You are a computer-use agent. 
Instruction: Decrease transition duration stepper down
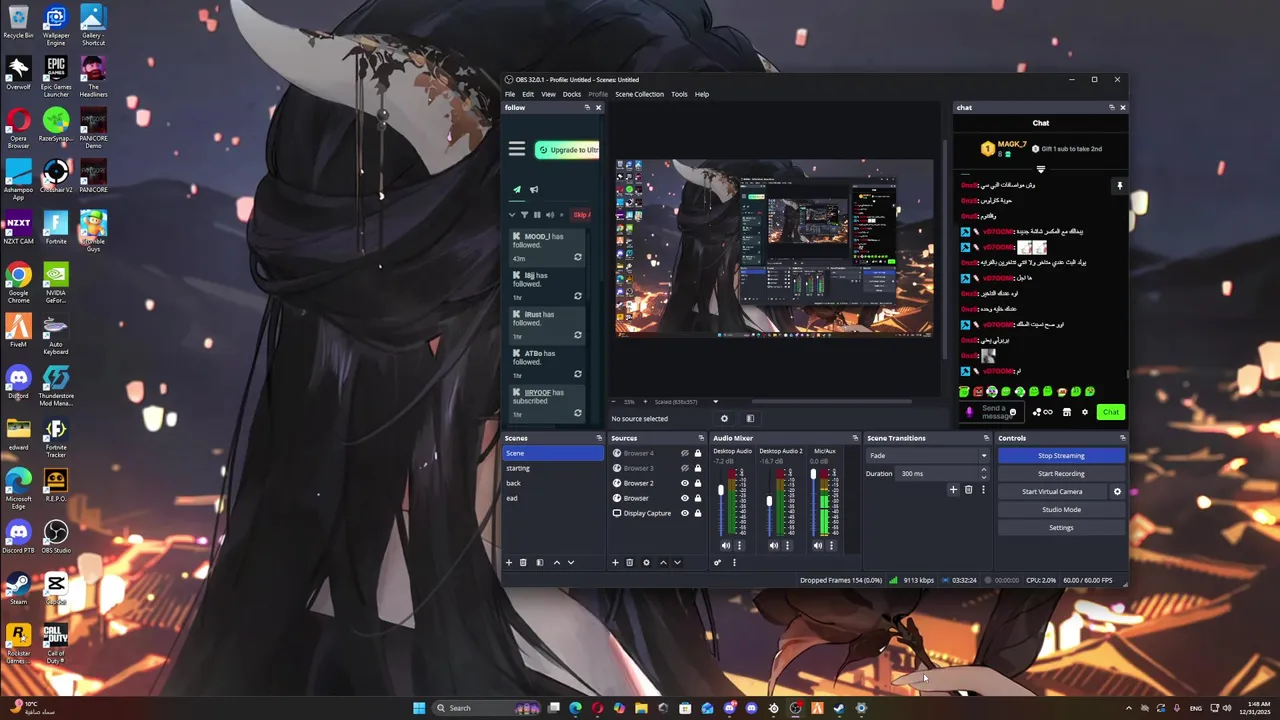[x=983, y=477]
